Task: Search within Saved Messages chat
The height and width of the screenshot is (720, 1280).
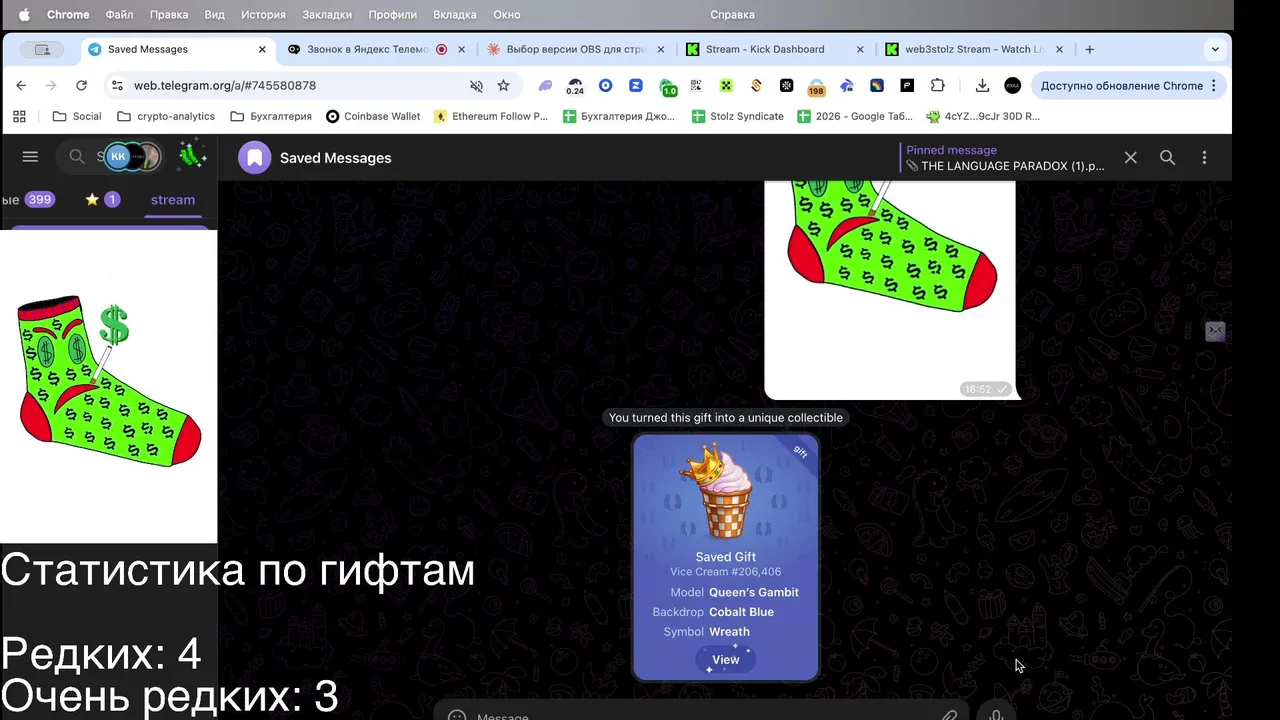Action: (x=1167, y=158)
